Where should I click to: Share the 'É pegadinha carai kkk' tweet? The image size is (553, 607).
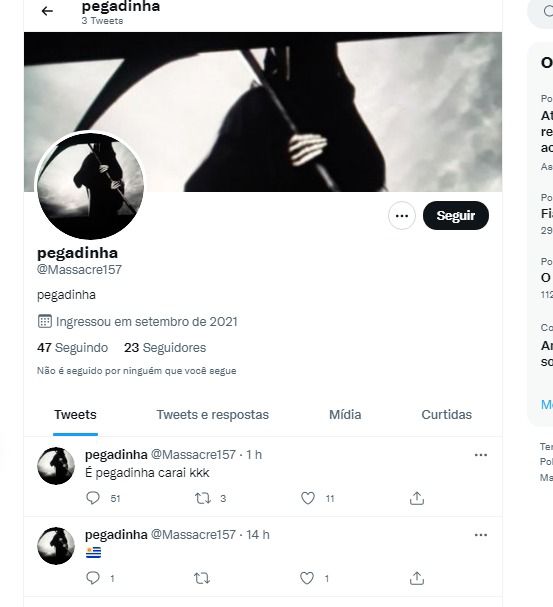(417, 498)
